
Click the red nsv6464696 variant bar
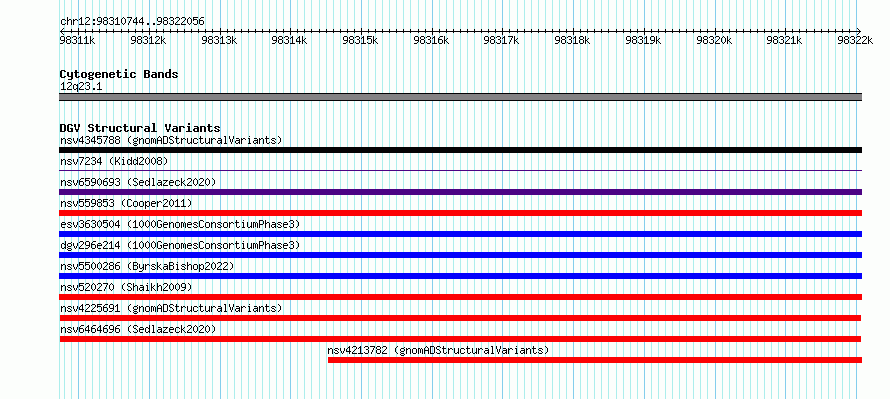[x=460, y=339]
